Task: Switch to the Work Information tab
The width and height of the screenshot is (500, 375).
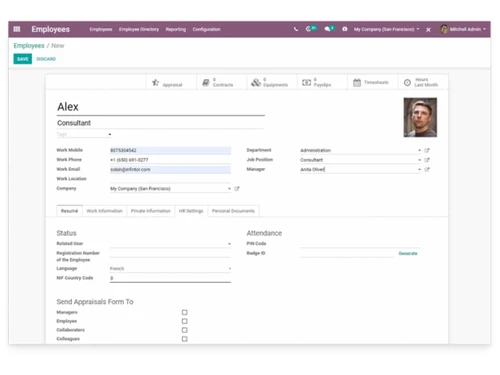Action: [105, 211]
